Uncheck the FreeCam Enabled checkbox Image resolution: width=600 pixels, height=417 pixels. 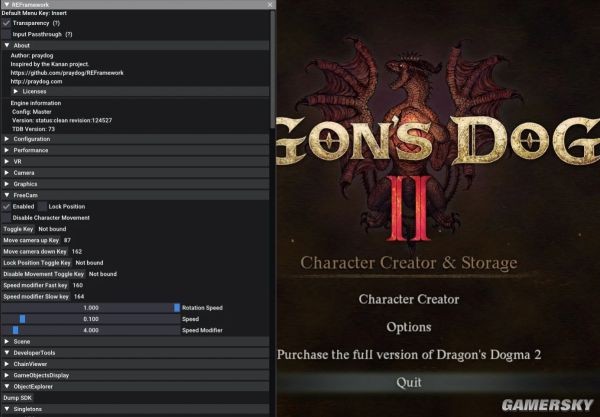[6, 207]
